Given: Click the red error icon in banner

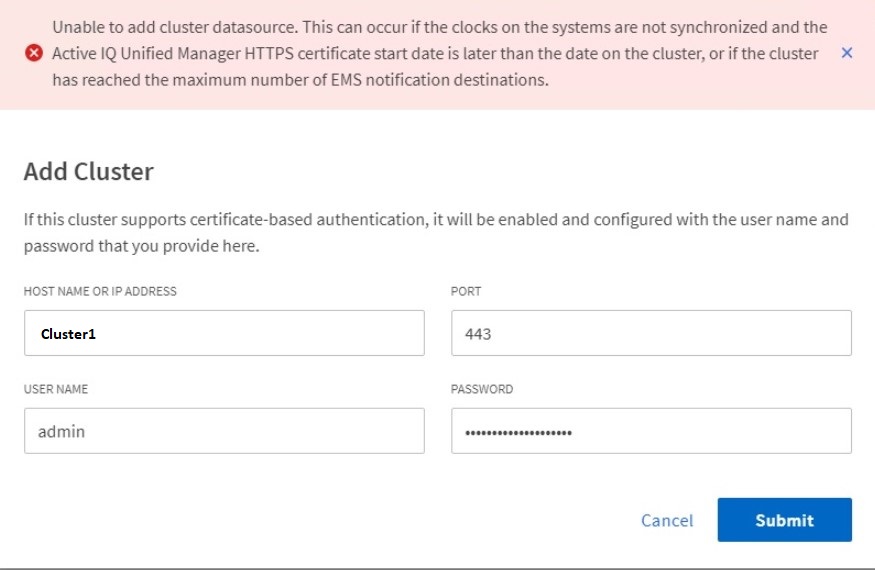Looking at the screenshot, I should 35,53.
